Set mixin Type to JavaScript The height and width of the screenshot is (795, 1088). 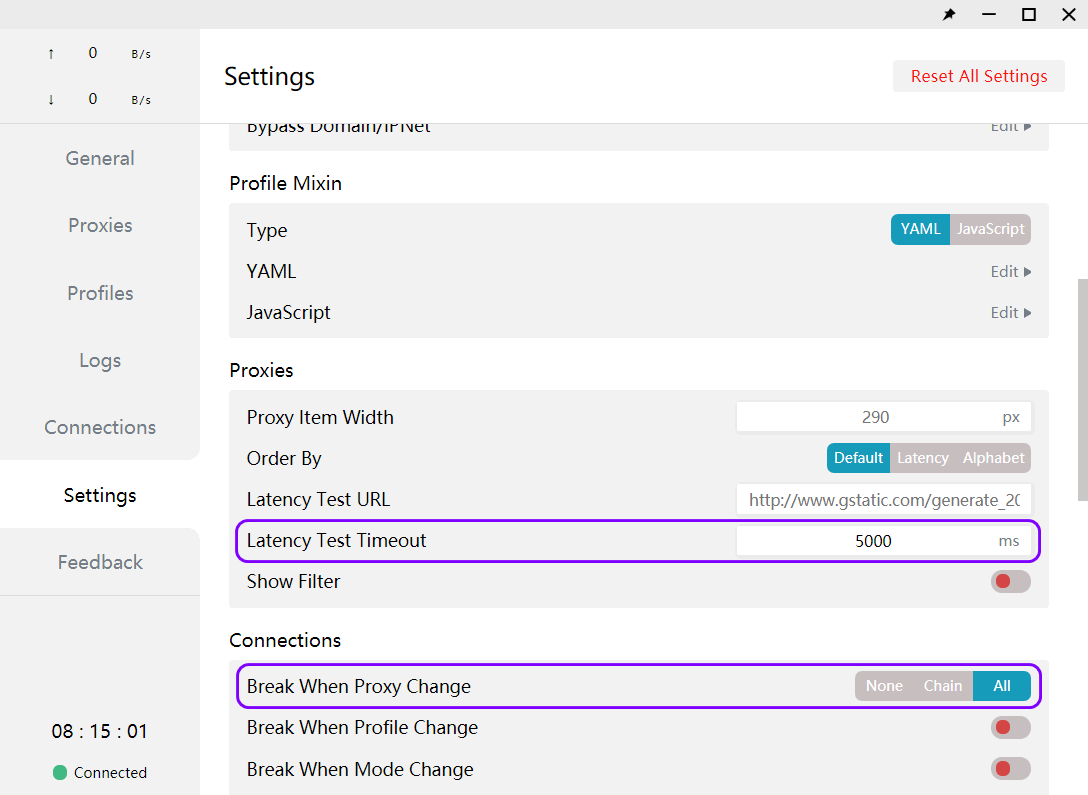[x=990, y=229]
